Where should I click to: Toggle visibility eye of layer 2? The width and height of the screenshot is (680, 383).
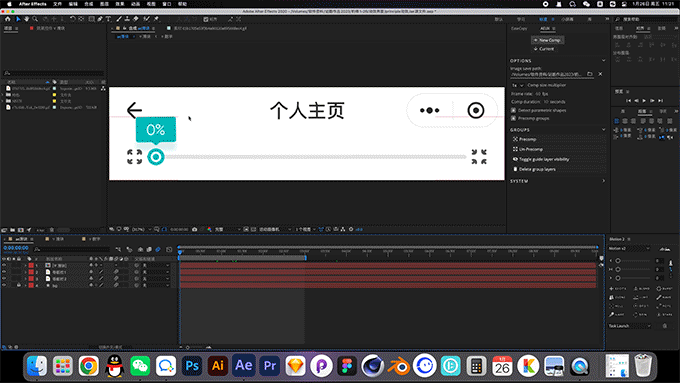click(4, 272)
